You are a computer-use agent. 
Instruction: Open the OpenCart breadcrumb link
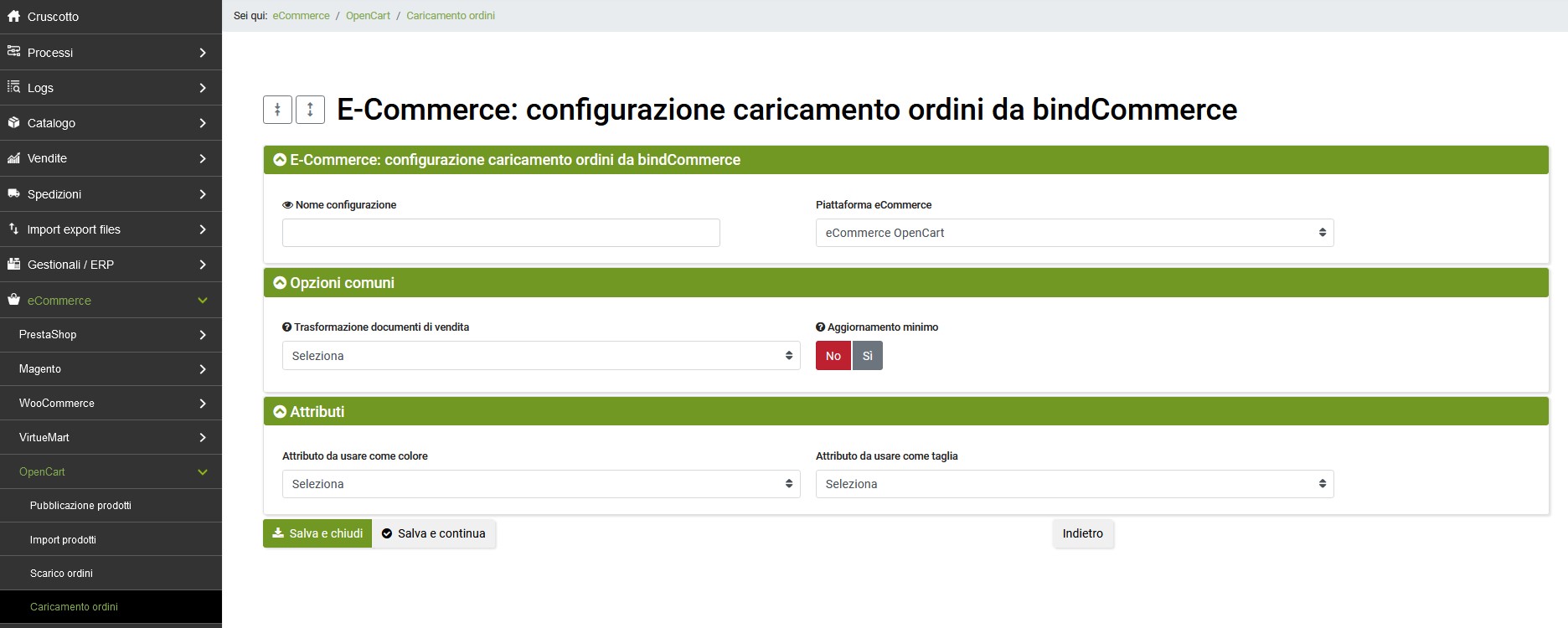pyautogui.click(x=368, y=16)
